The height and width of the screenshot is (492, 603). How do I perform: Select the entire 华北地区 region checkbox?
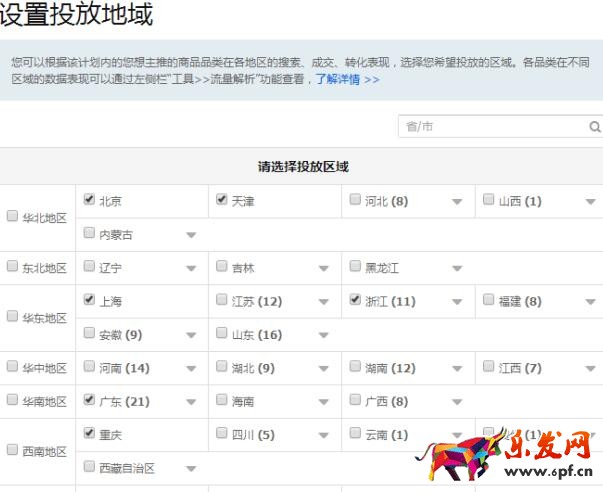12,216
